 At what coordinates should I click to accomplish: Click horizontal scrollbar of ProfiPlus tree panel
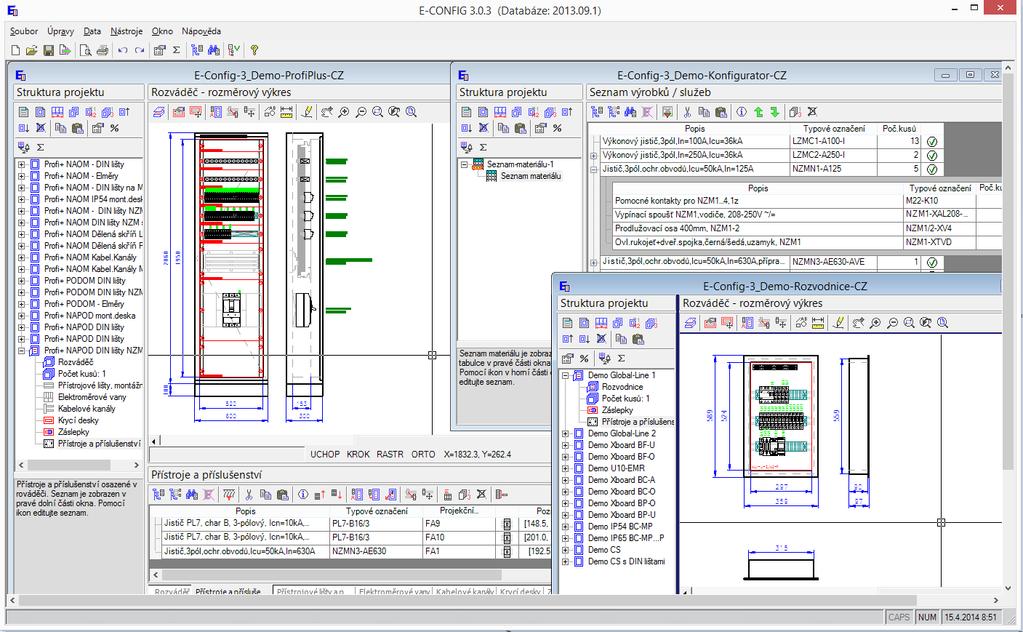[78, 465]
